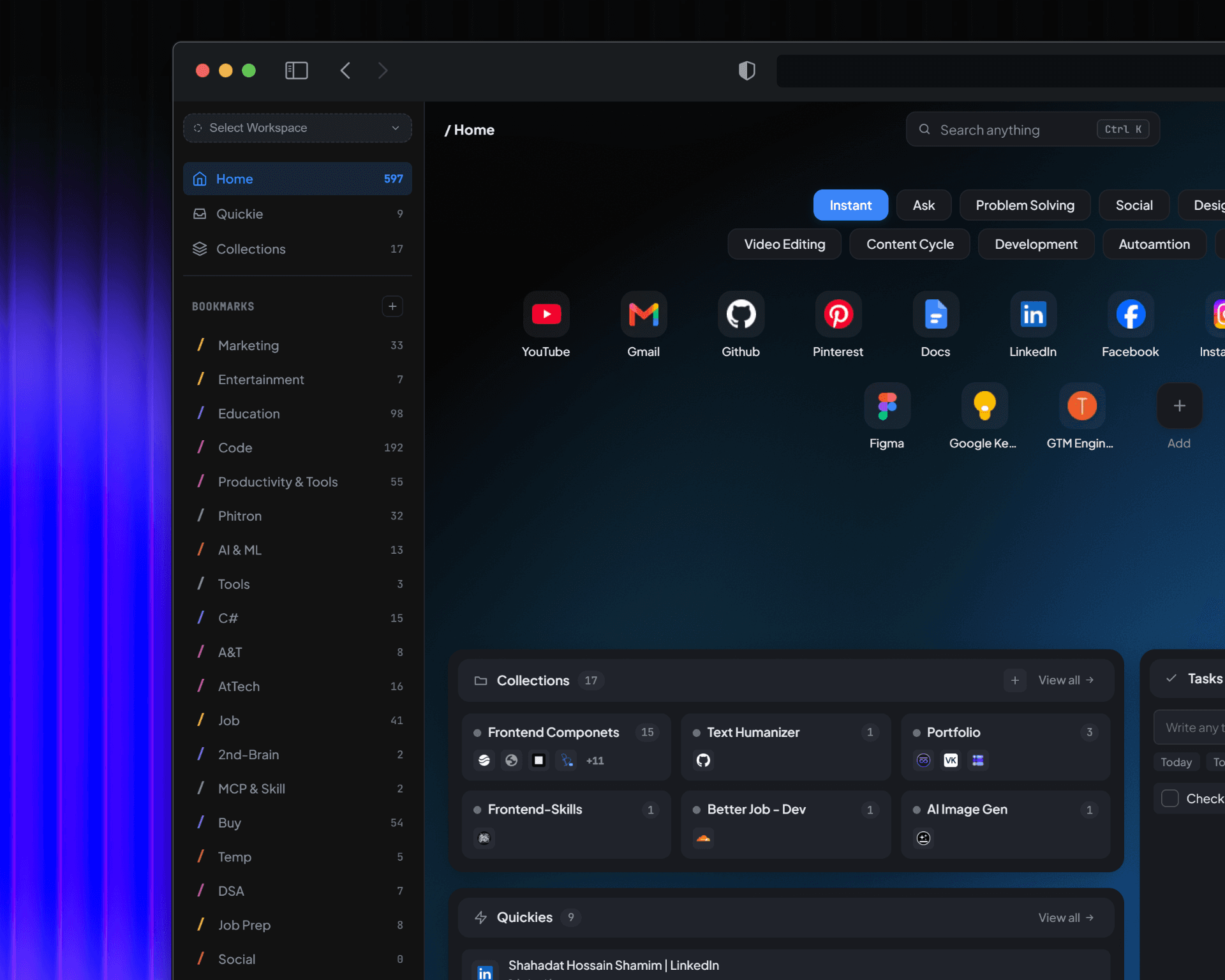Open the AtTech bookmark folder
Viewport: 1225px width, 980px height.
tap(297, 687)
